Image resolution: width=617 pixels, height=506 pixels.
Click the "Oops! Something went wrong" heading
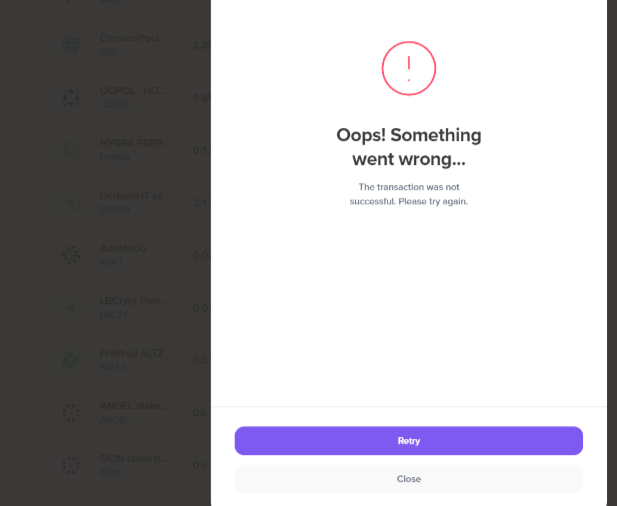coord(408,146)
